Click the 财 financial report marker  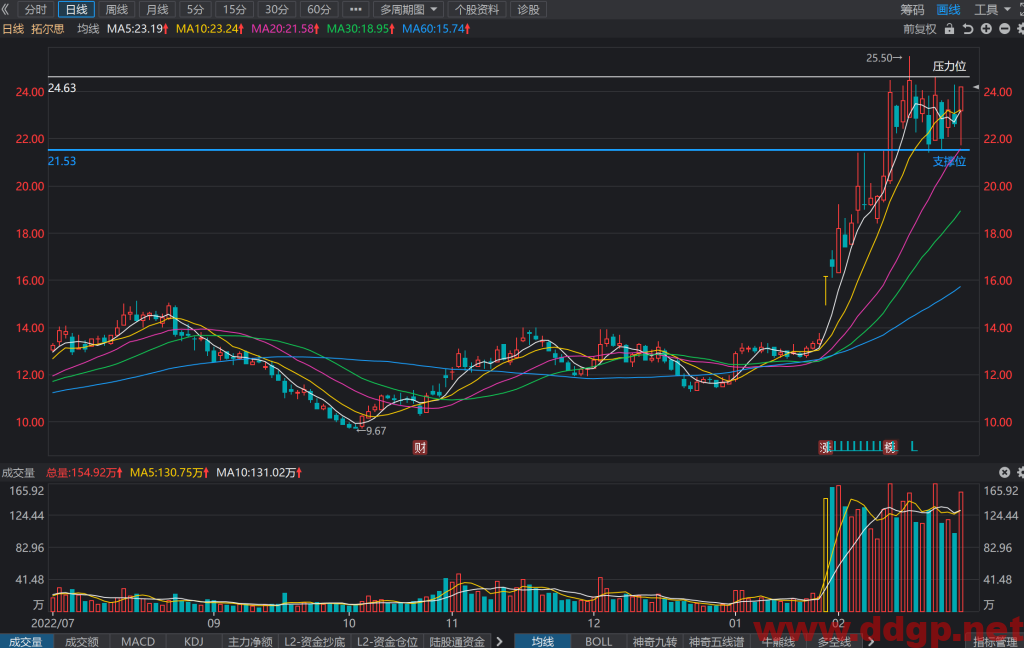[x=420, y=447]
